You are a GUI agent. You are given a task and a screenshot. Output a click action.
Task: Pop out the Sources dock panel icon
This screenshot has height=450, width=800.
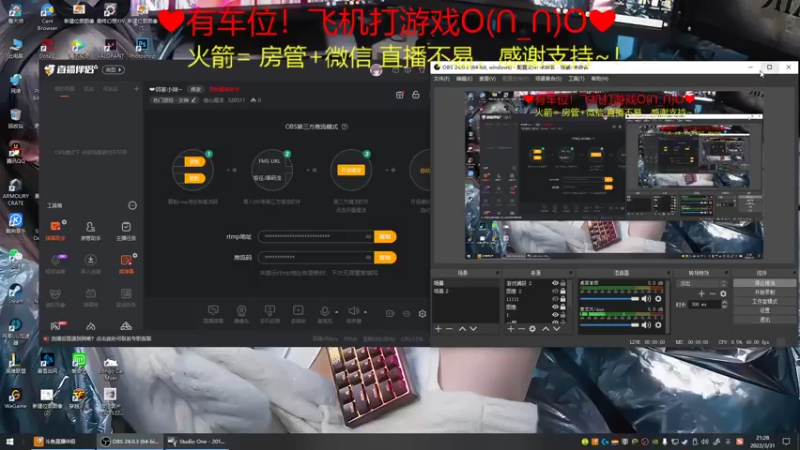point(570,273)
